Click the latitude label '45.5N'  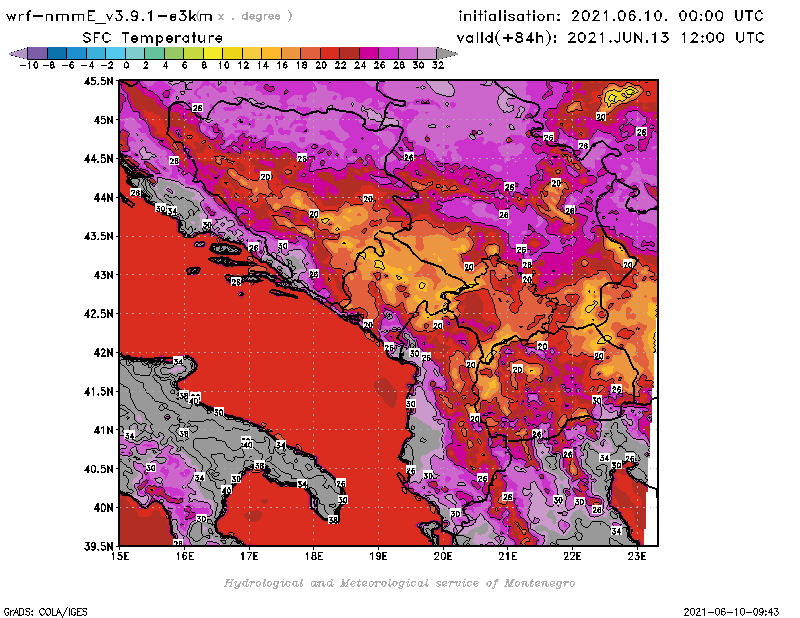point(98,81)
